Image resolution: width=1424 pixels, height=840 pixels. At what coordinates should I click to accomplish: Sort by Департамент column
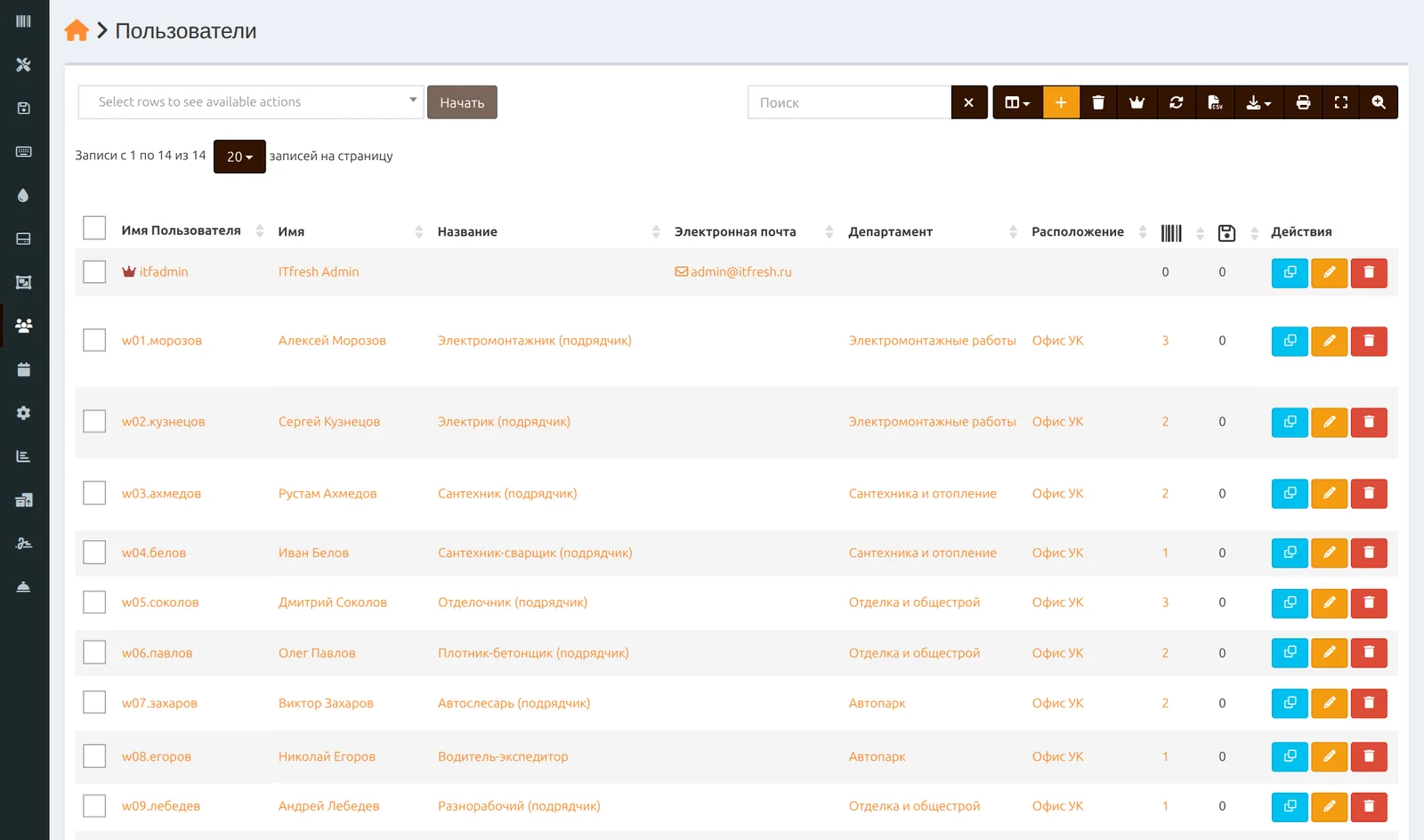[x=891, y=231]
